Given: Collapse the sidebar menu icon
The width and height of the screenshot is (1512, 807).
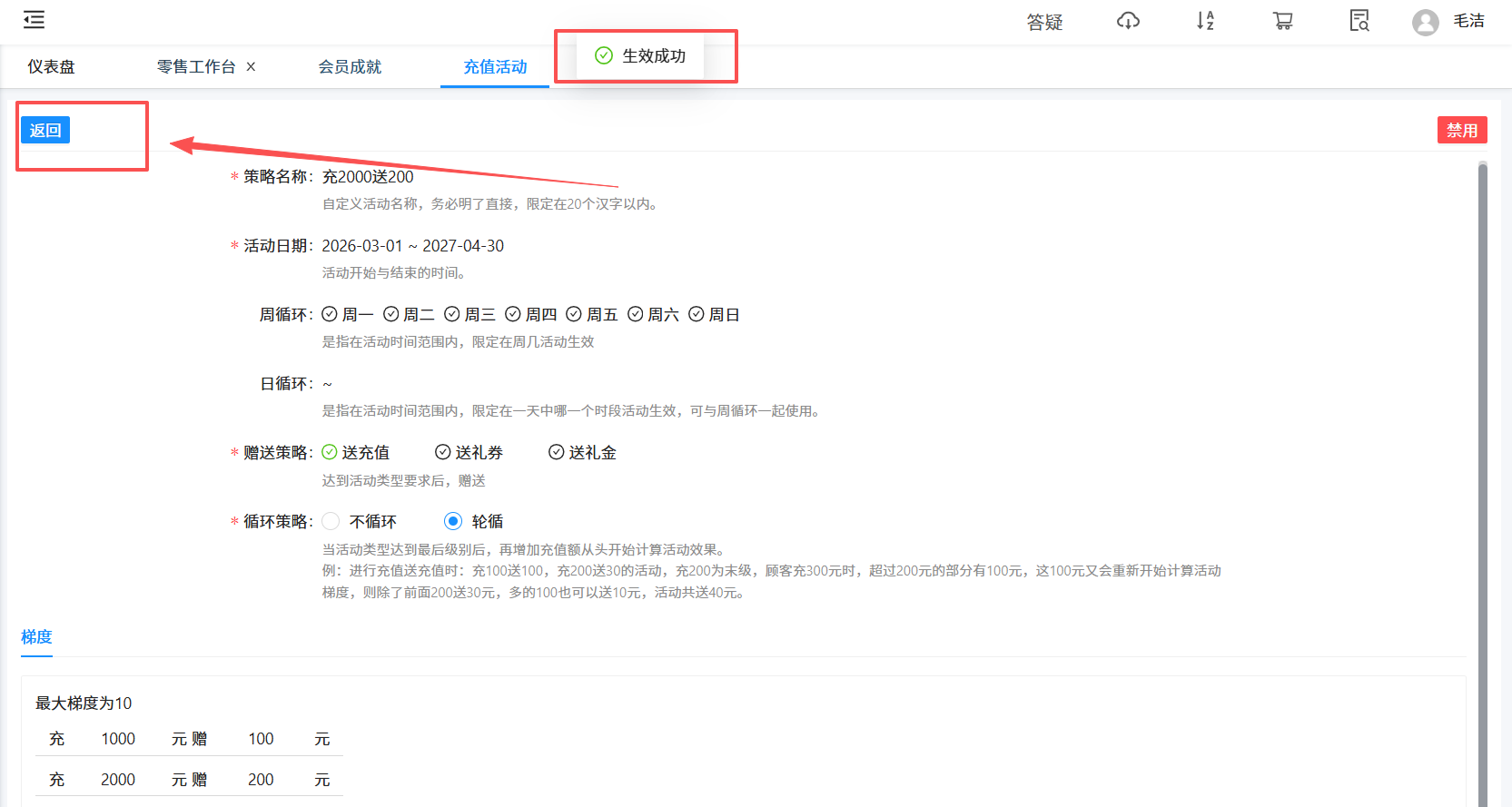Looking at the screenshot, I should (34, 20).
